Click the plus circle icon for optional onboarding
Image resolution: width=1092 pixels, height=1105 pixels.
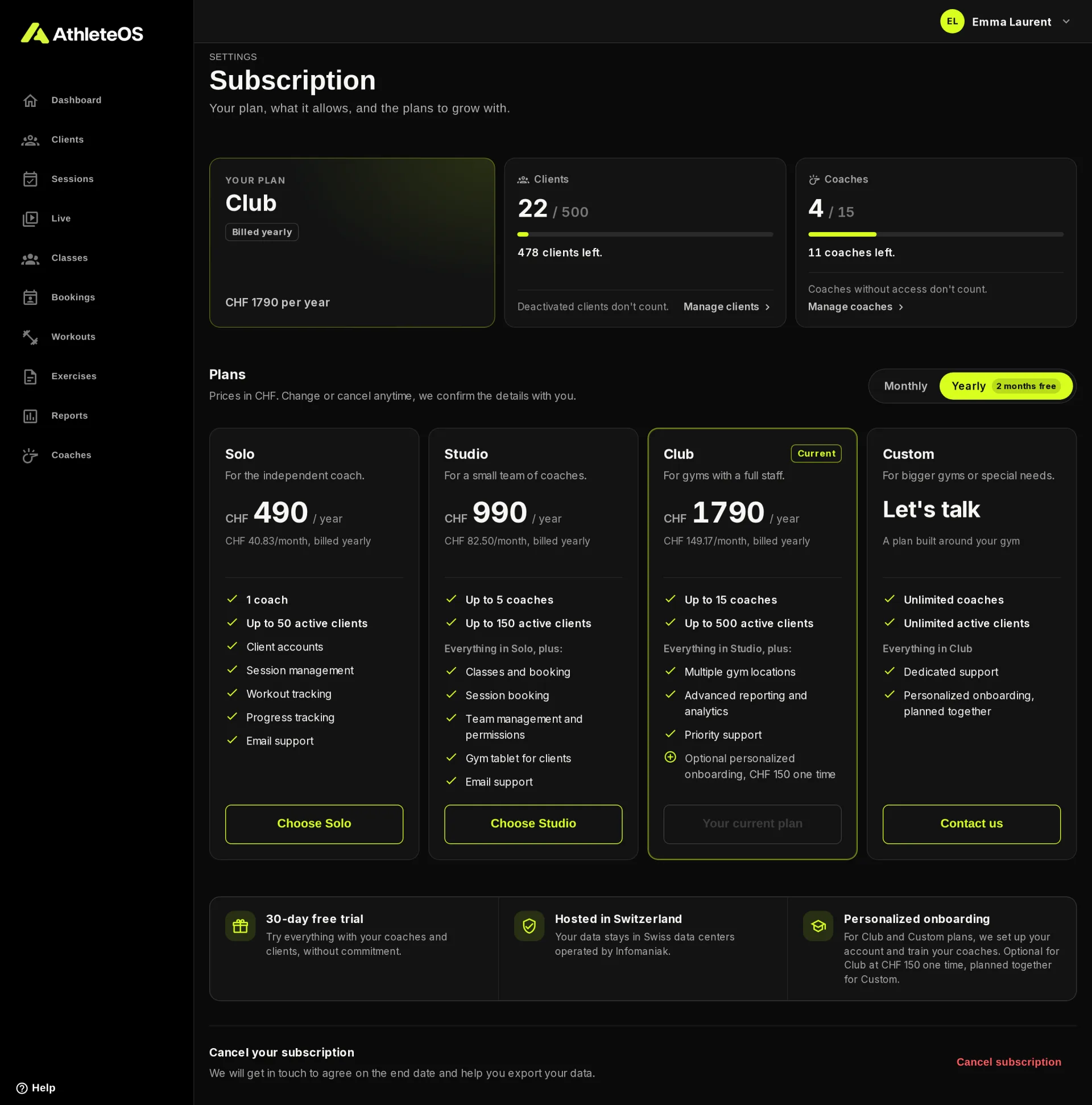click(671, 758)
